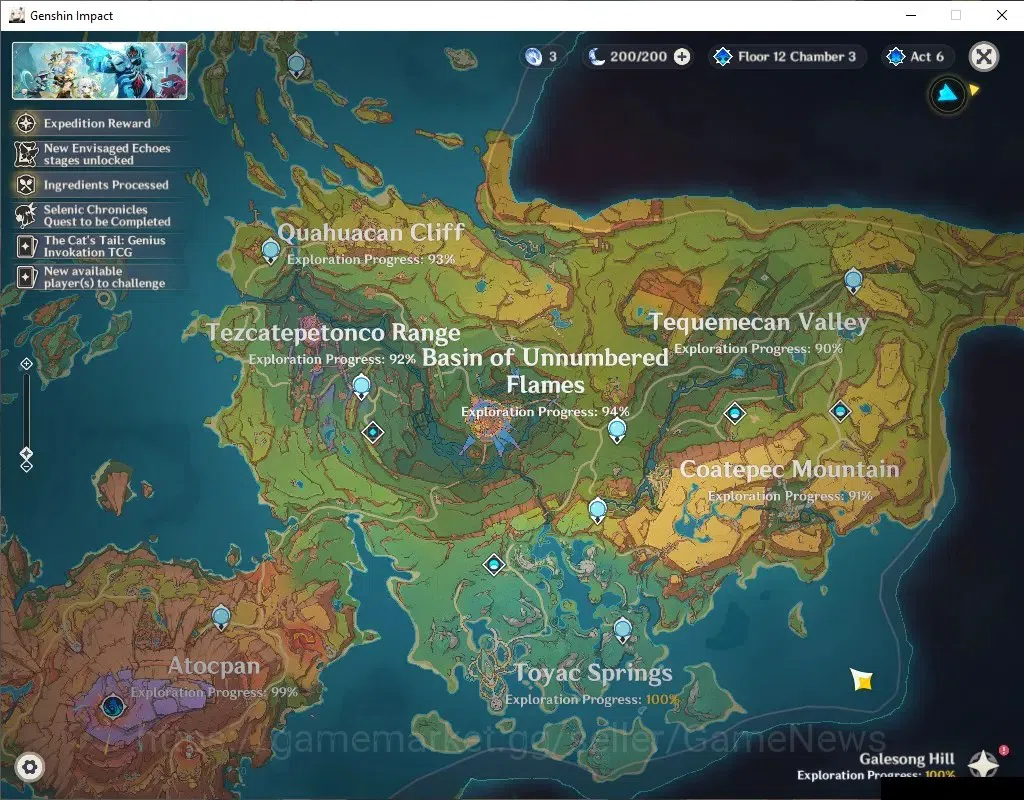Image resolution: width=1024 pixels, height=800 pixels.
Task: Click Atocpan Exploration Progress: 99% text
Action: [x=214, y=692]
